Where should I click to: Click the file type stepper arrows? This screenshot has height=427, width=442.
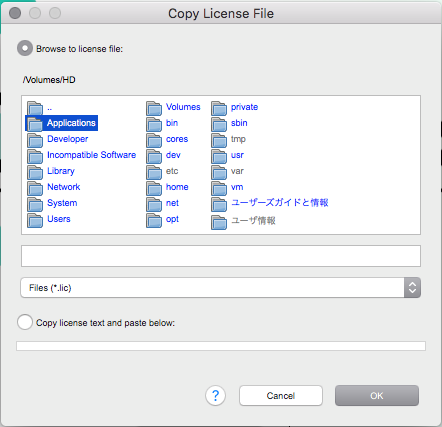point(412,288)
